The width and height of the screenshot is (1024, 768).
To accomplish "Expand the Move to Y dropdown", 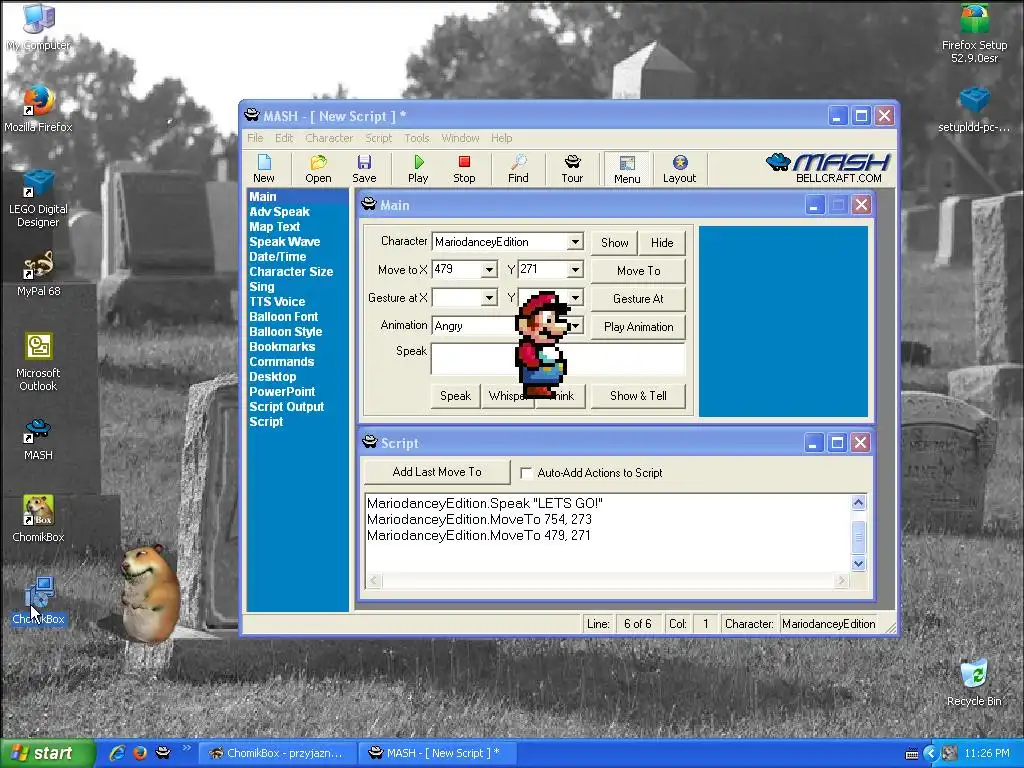I will 575,270.
